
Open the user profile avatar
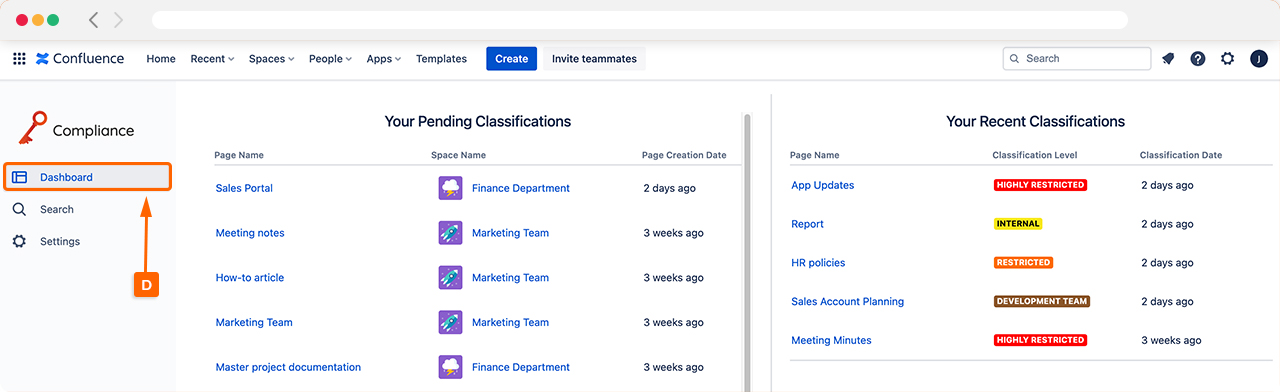coord(1259,59)
